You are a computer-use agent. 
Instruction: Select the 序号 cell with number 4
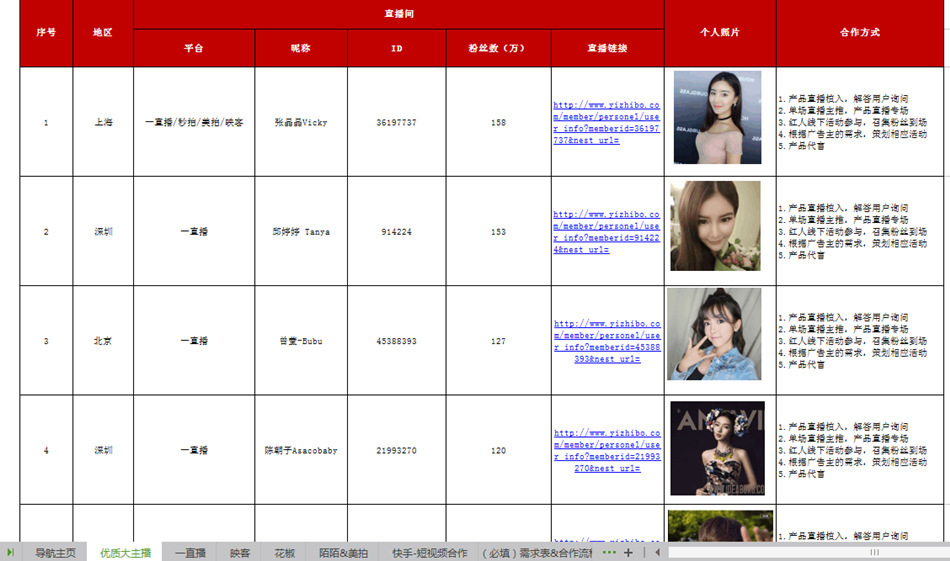[46, 450]
